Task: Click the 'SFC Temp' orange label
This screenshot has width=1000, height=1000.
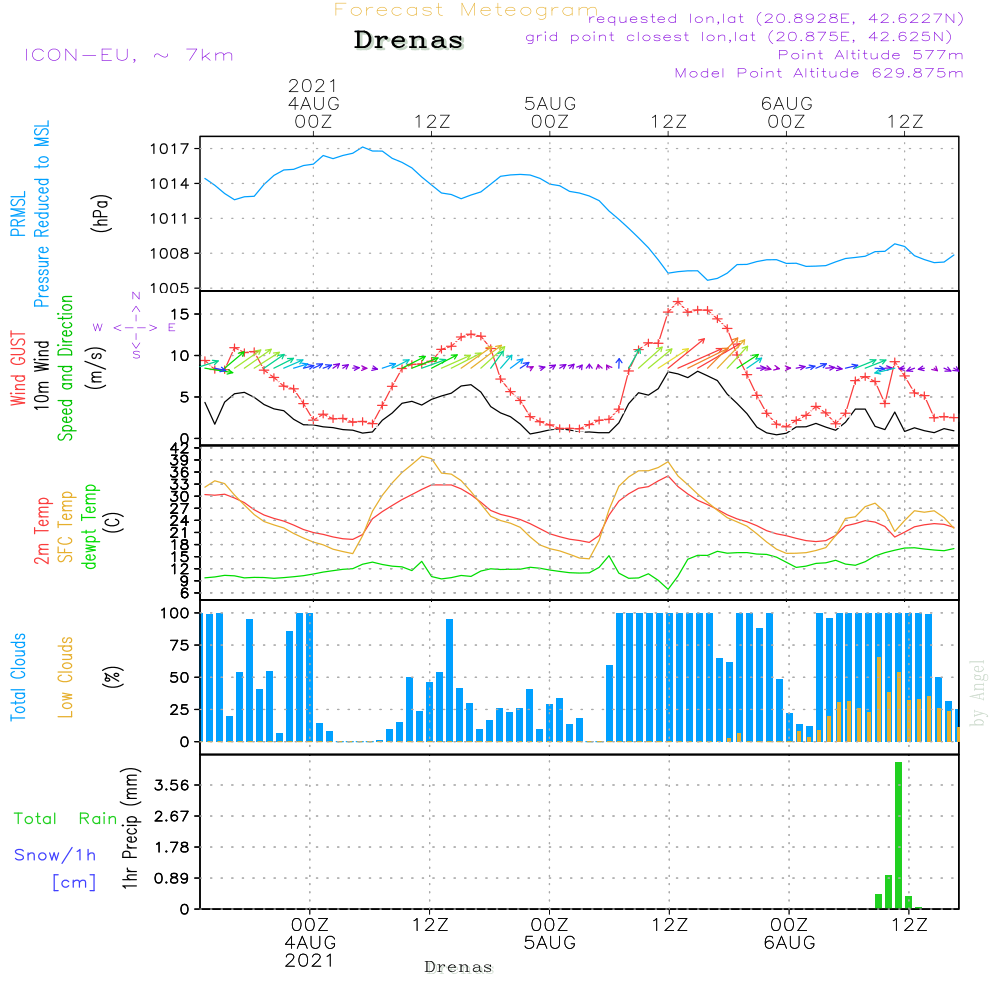Action: pos(66,527)
